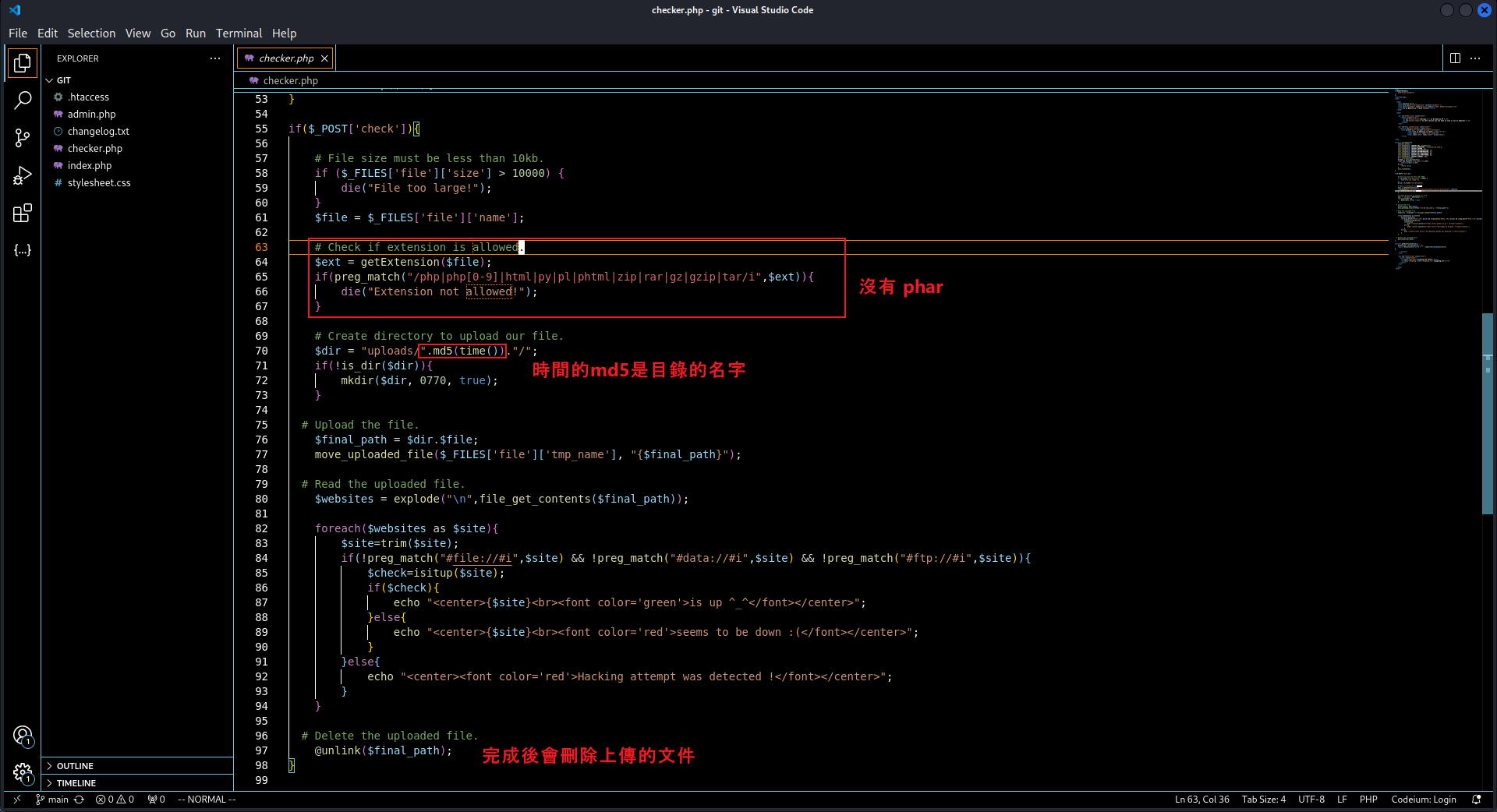1497x812 pixels.
Task: Click the Explorer views and more actions ellipsis
Action: point(215,58)
